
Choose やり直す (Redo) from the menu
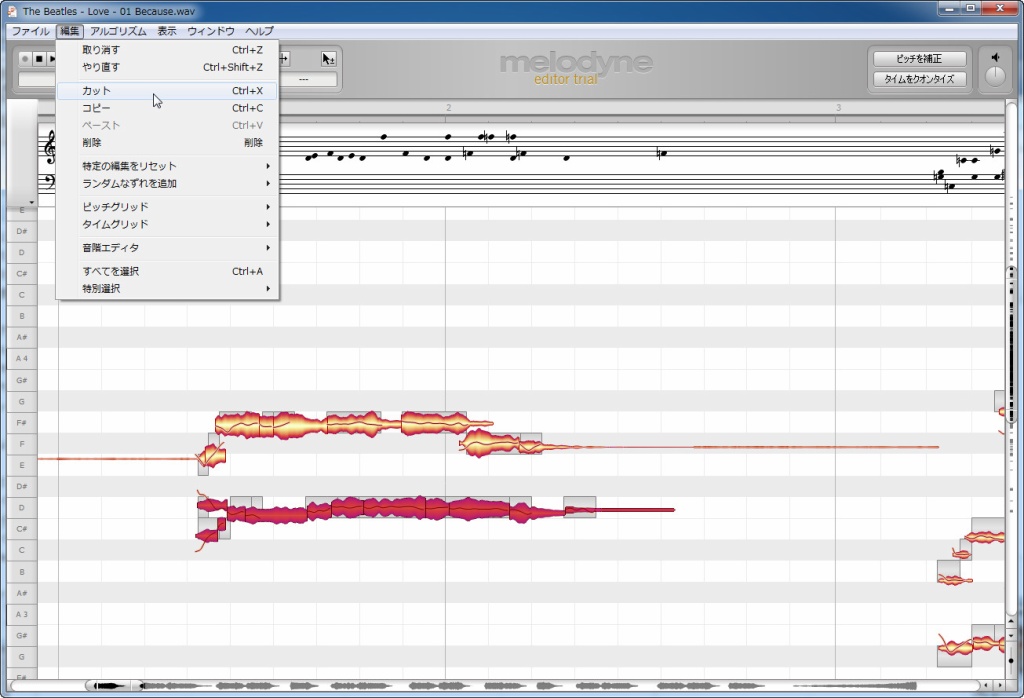[x=168, y=67]
